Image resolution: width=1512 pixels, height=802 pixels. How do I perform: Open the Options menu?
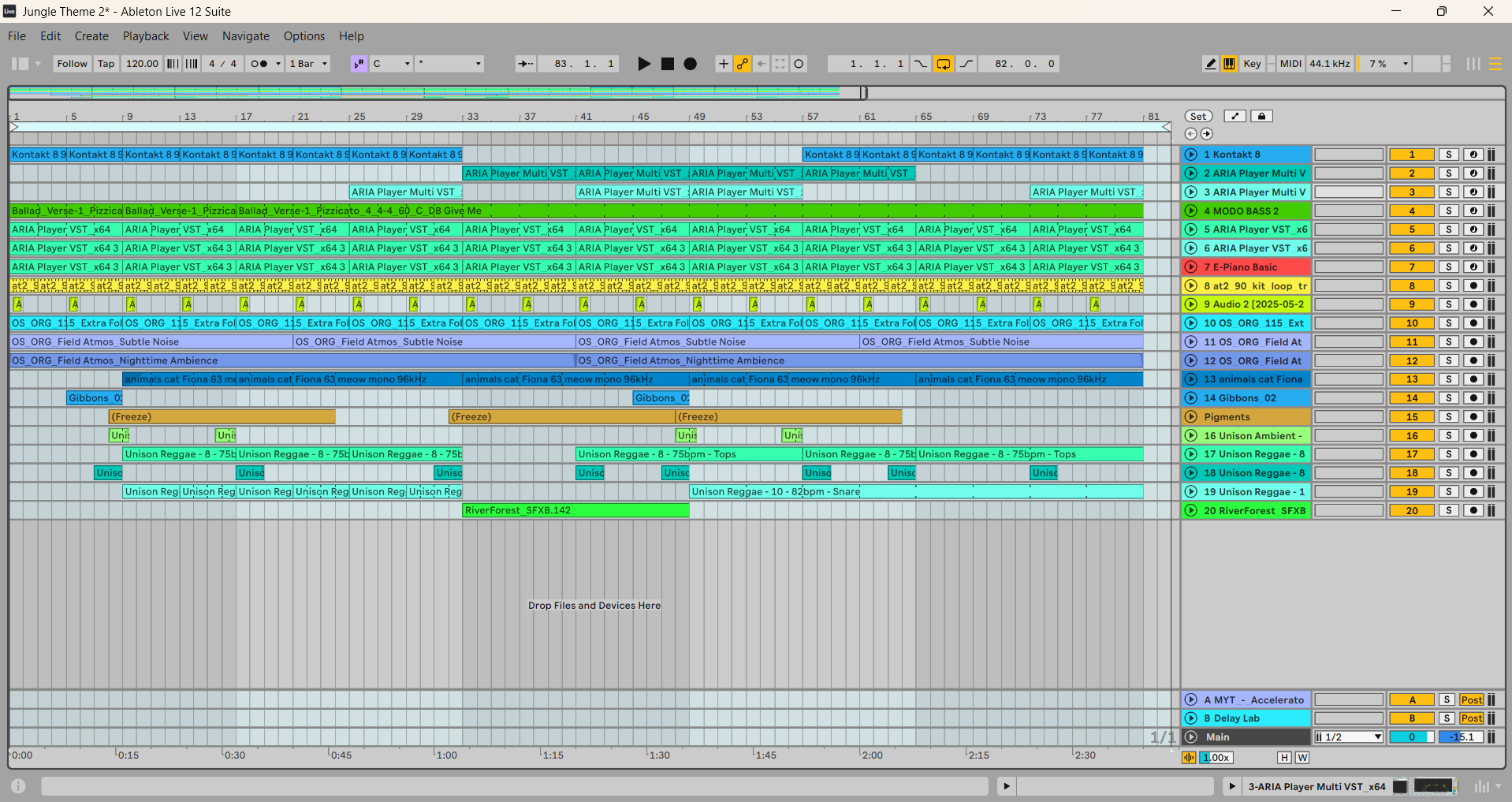pyautogui.click(x=304, y=36)
